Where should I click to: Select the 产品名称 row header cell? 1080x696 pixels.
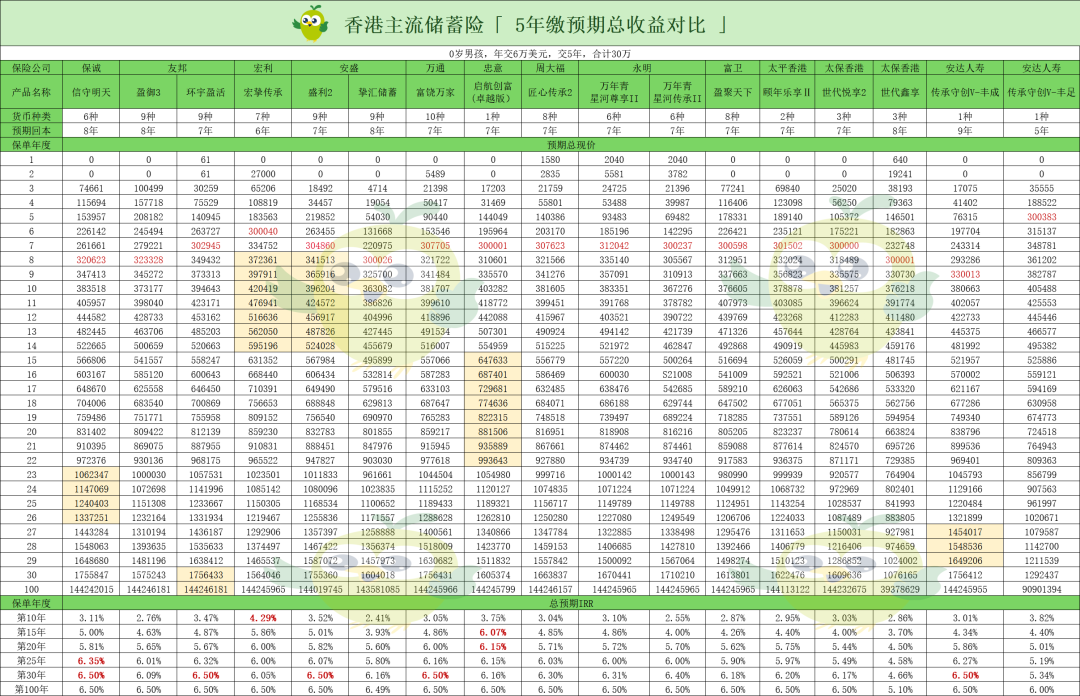point(31,91)
